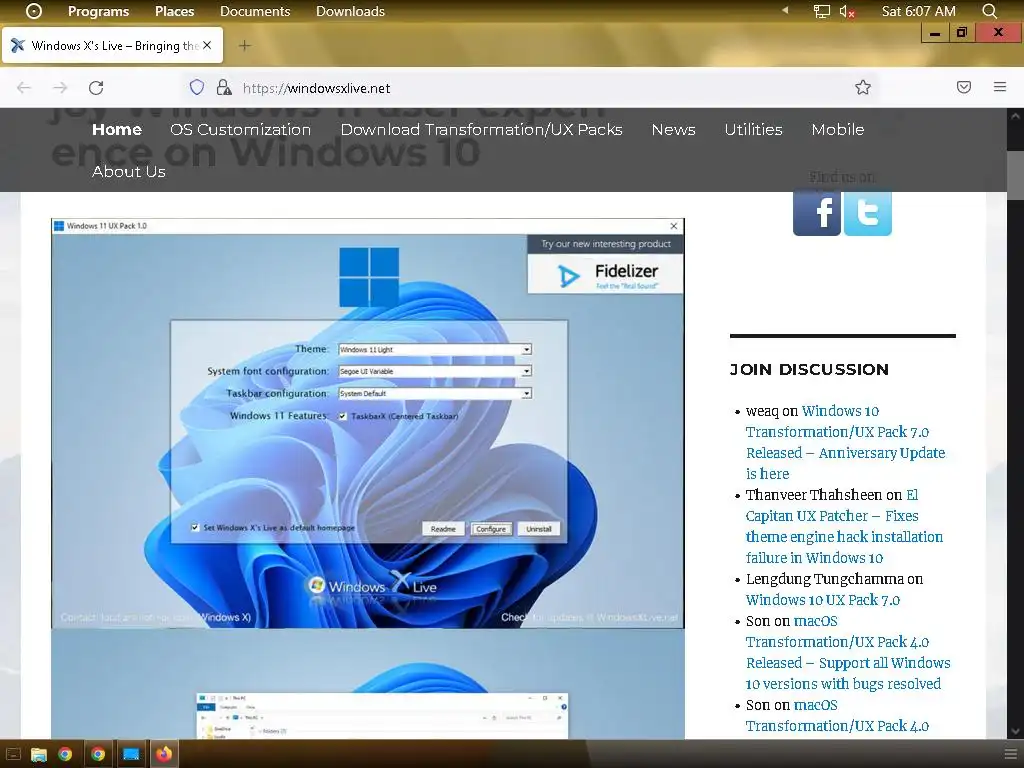
Task: Open the Programs menu
Action: click(99, 11)
